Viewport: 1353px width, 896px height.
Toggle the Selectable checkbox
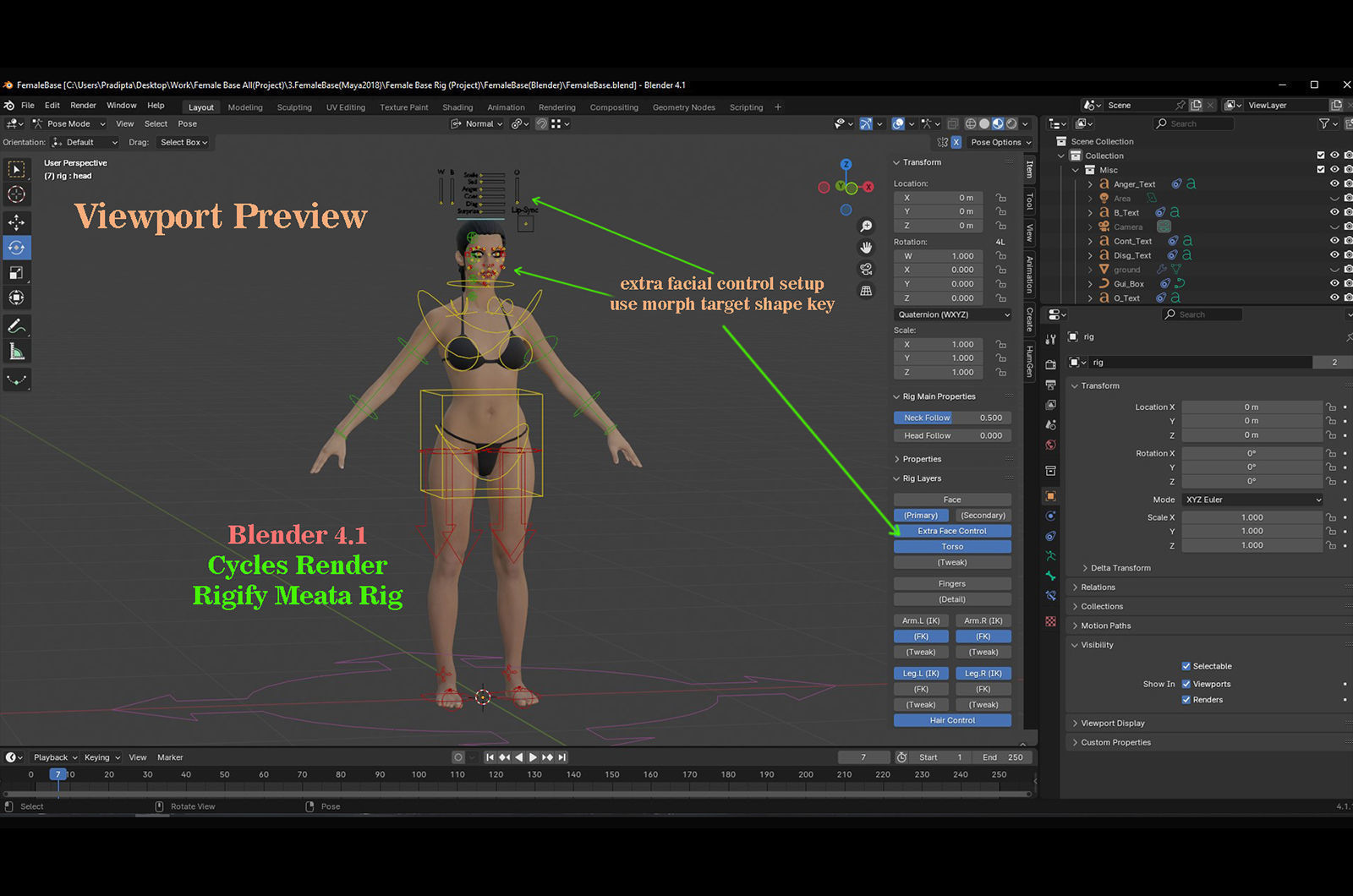coord(1186,666)
